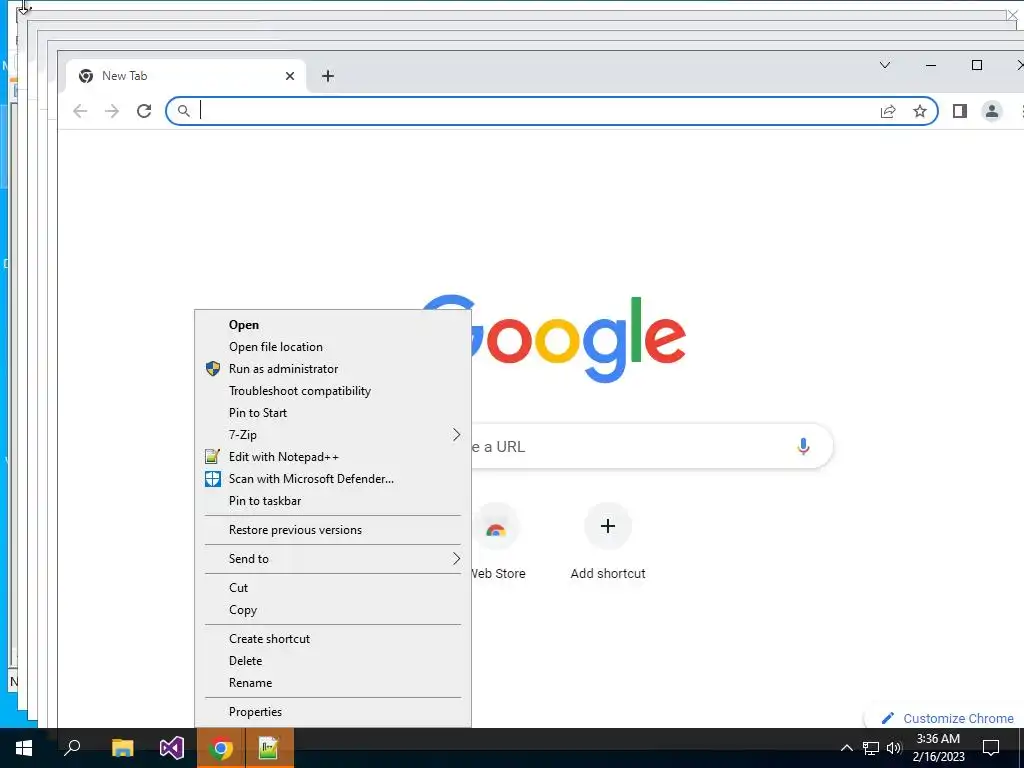
Task: Open Chrome's side panel icon
Action: tap(959, 111)
